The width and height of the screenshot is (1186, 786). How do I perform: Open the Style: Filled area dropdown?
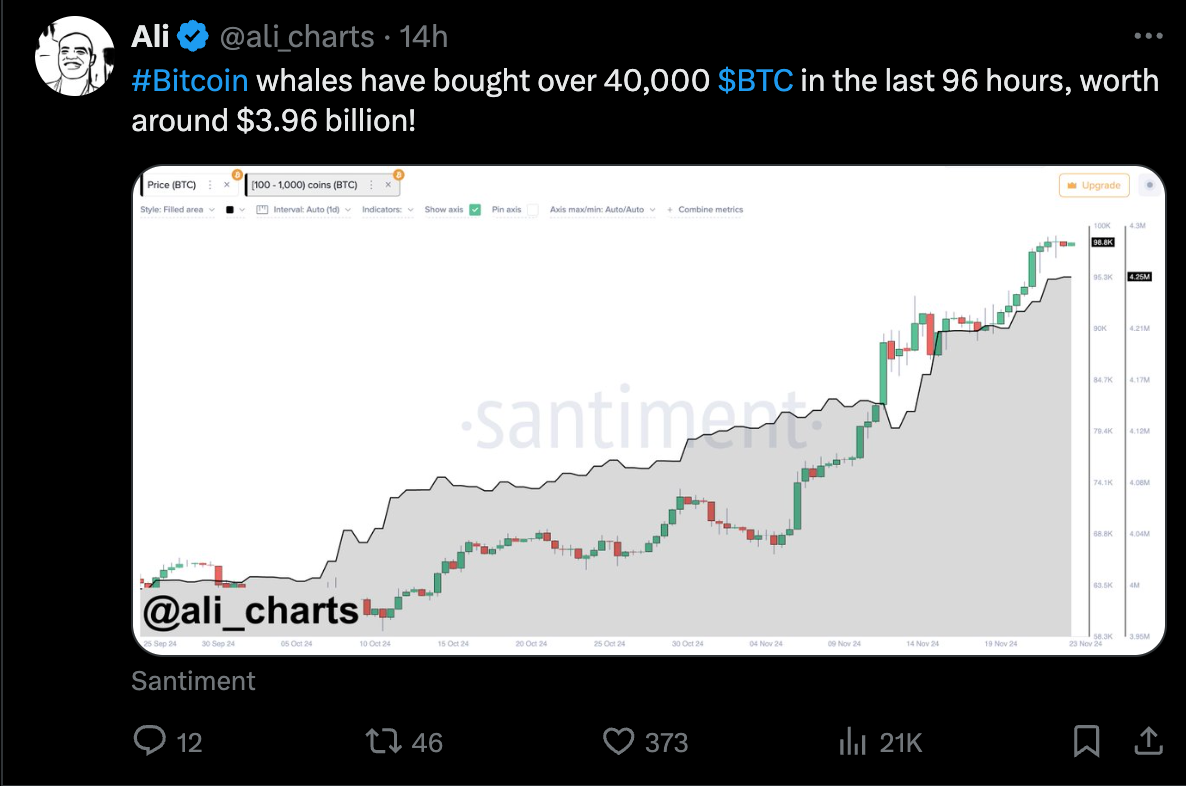click(178, 209)
